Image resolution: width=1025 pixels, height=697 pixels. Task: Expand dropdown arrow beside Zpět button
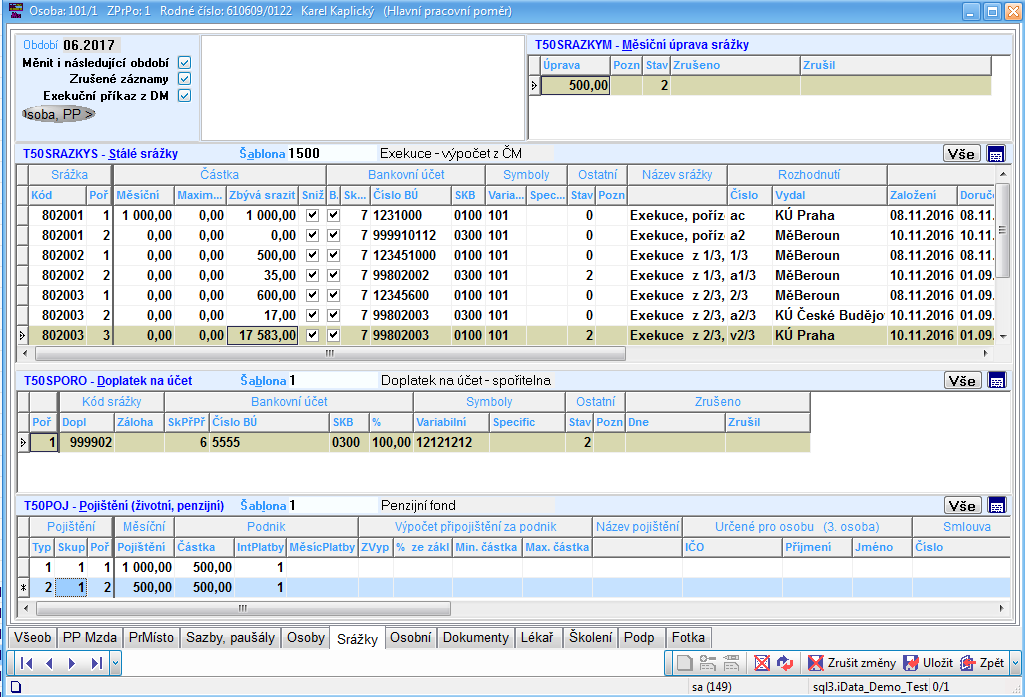click(x=1015, y=663)
